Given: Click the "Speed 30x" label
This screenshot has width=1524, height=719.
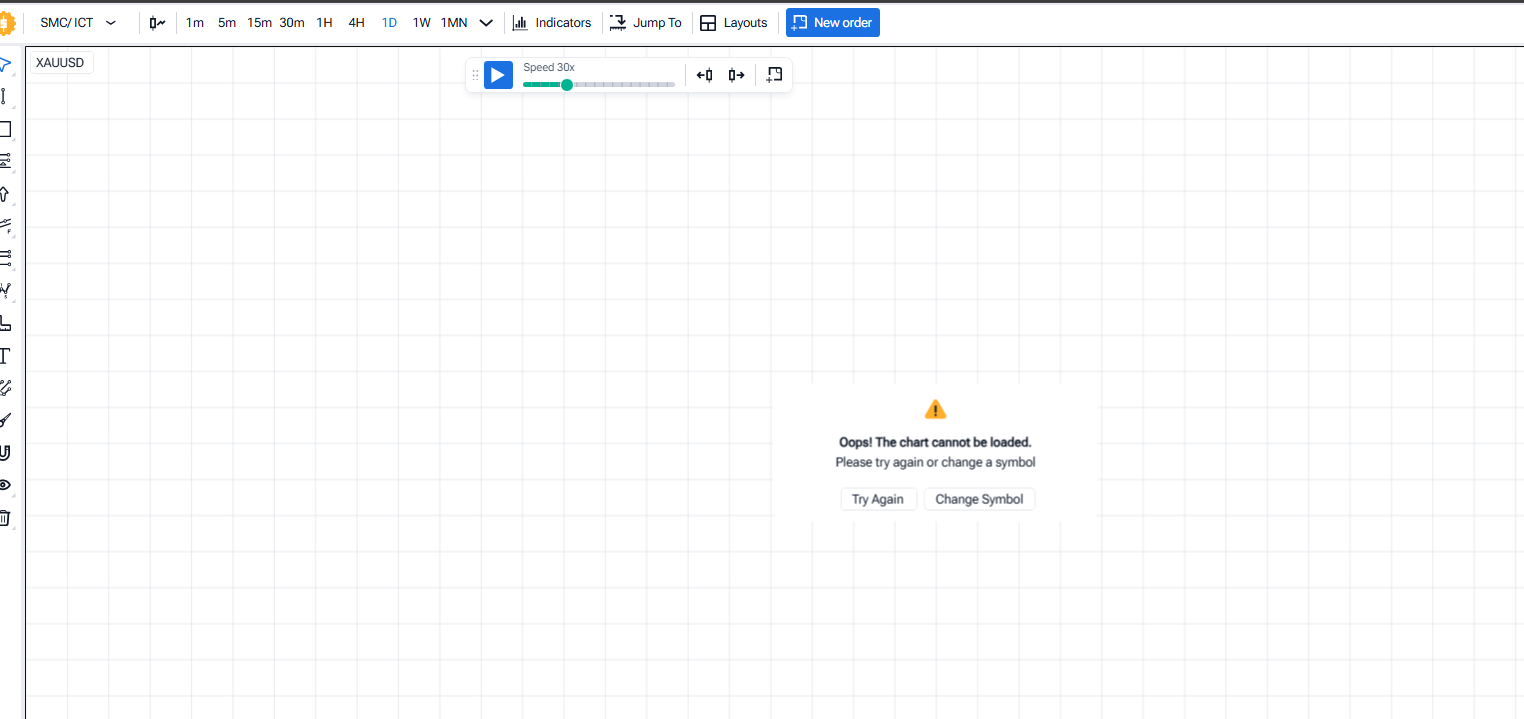Looking at the screenshot, I should coord(549,67).
